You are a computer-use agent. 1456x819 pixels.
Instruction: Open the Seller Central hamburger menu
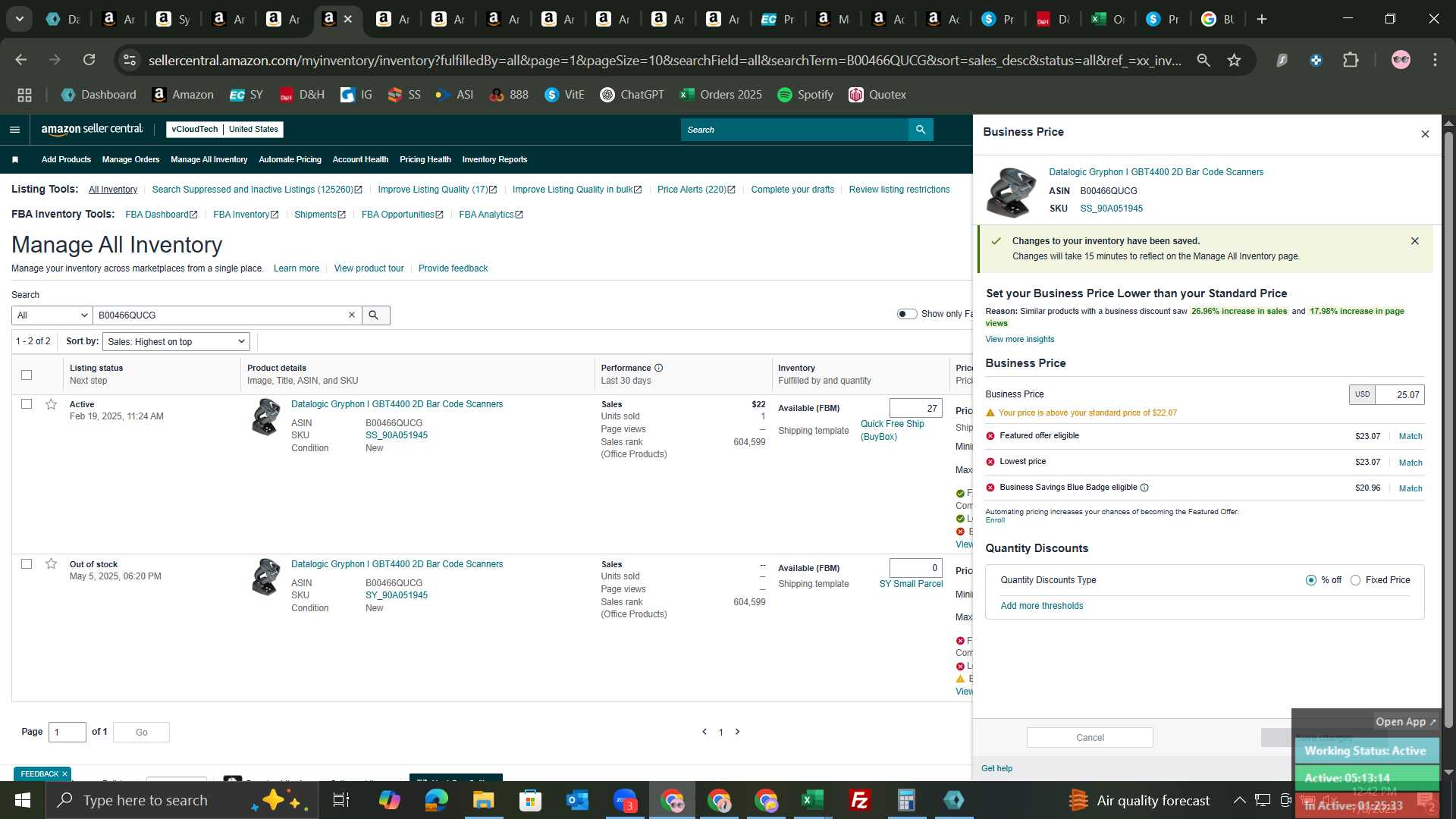pos(14,130)
